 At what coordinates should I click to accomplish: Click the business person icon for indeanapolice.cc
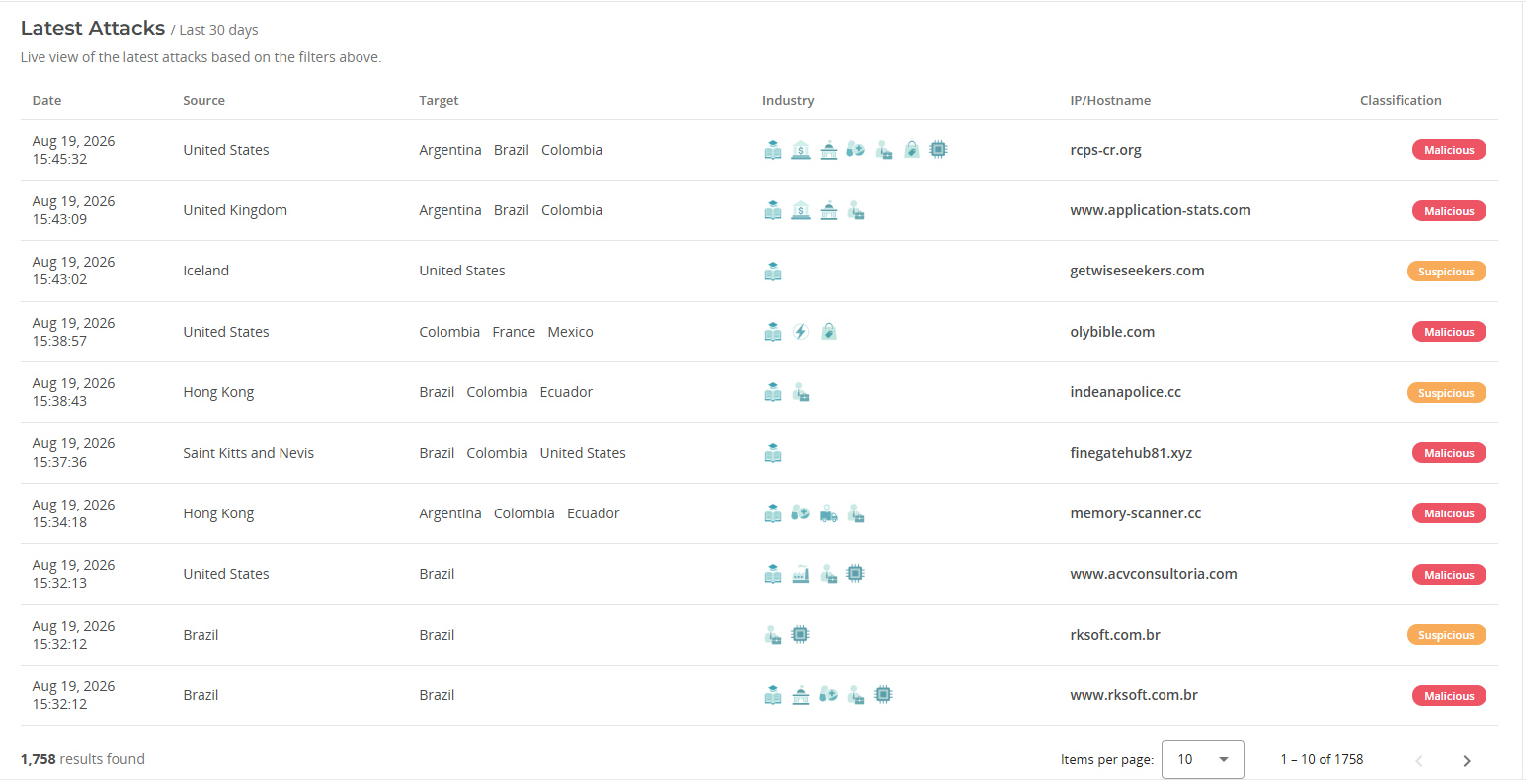801,392
